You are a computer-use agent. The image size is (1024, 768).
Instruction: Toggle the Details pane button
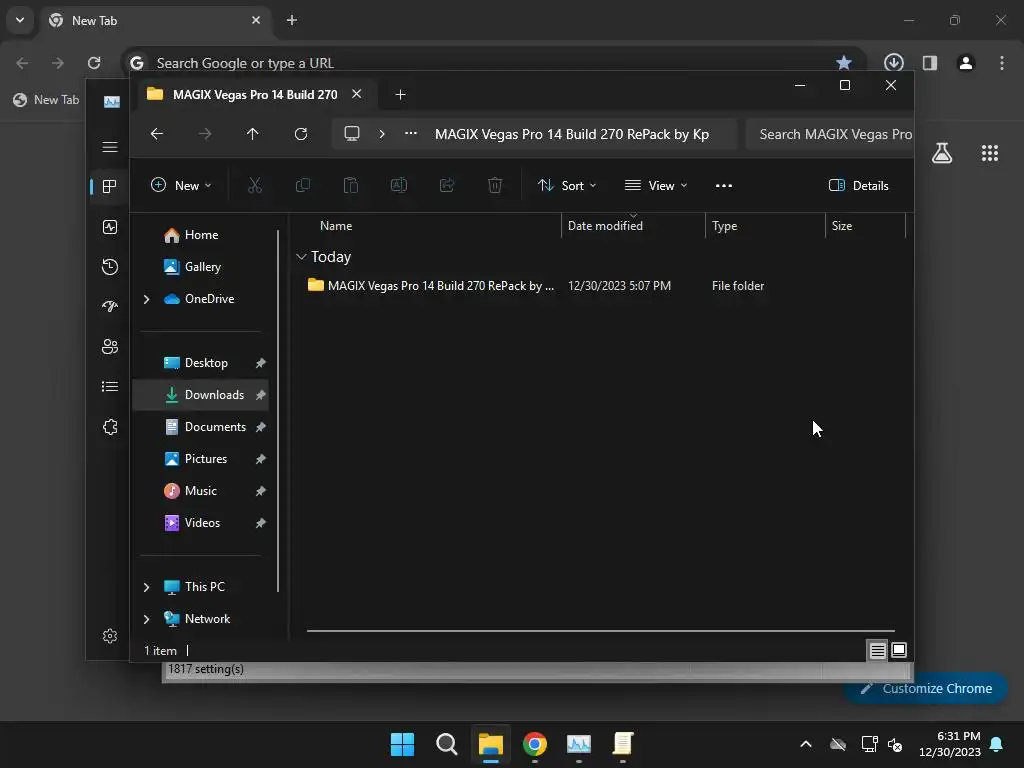click(x=859, y=185)
